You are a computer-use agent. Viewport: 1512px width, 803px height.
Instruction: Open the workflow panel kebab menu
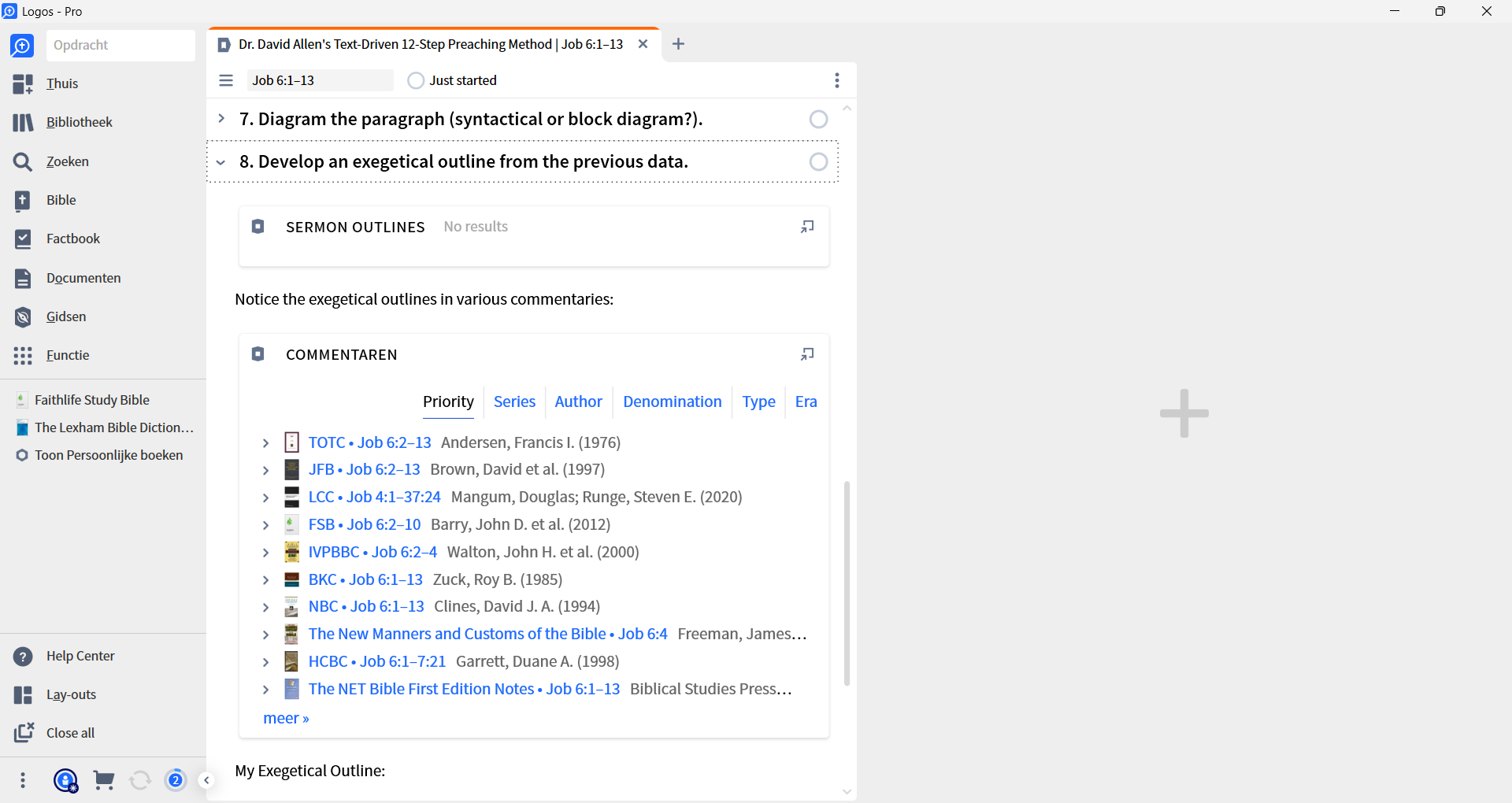[x=837, y=80]
